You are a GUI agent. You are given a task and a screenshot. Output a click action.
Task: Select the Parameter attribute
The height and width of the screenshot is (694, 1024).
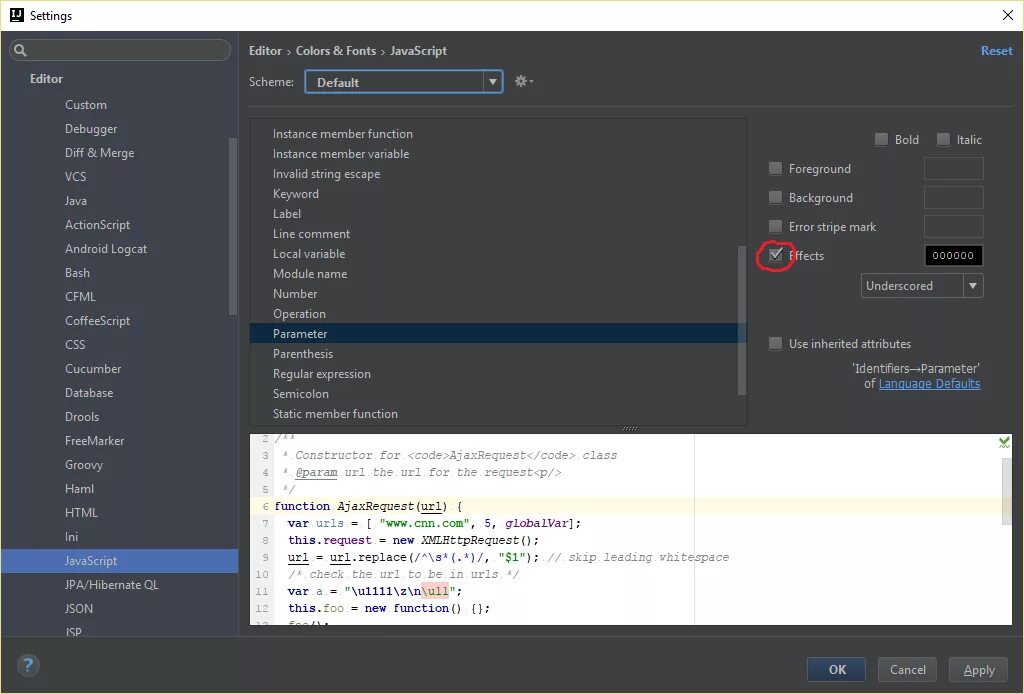[x=498, y=334]
